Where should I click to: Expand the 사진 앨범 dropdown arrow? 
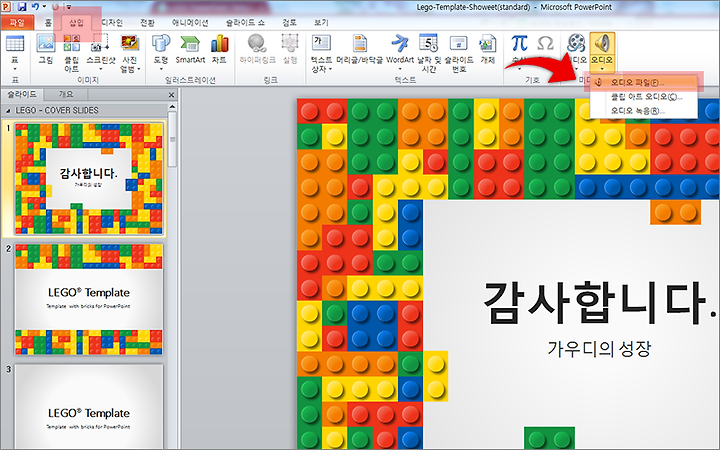(139, 69)
